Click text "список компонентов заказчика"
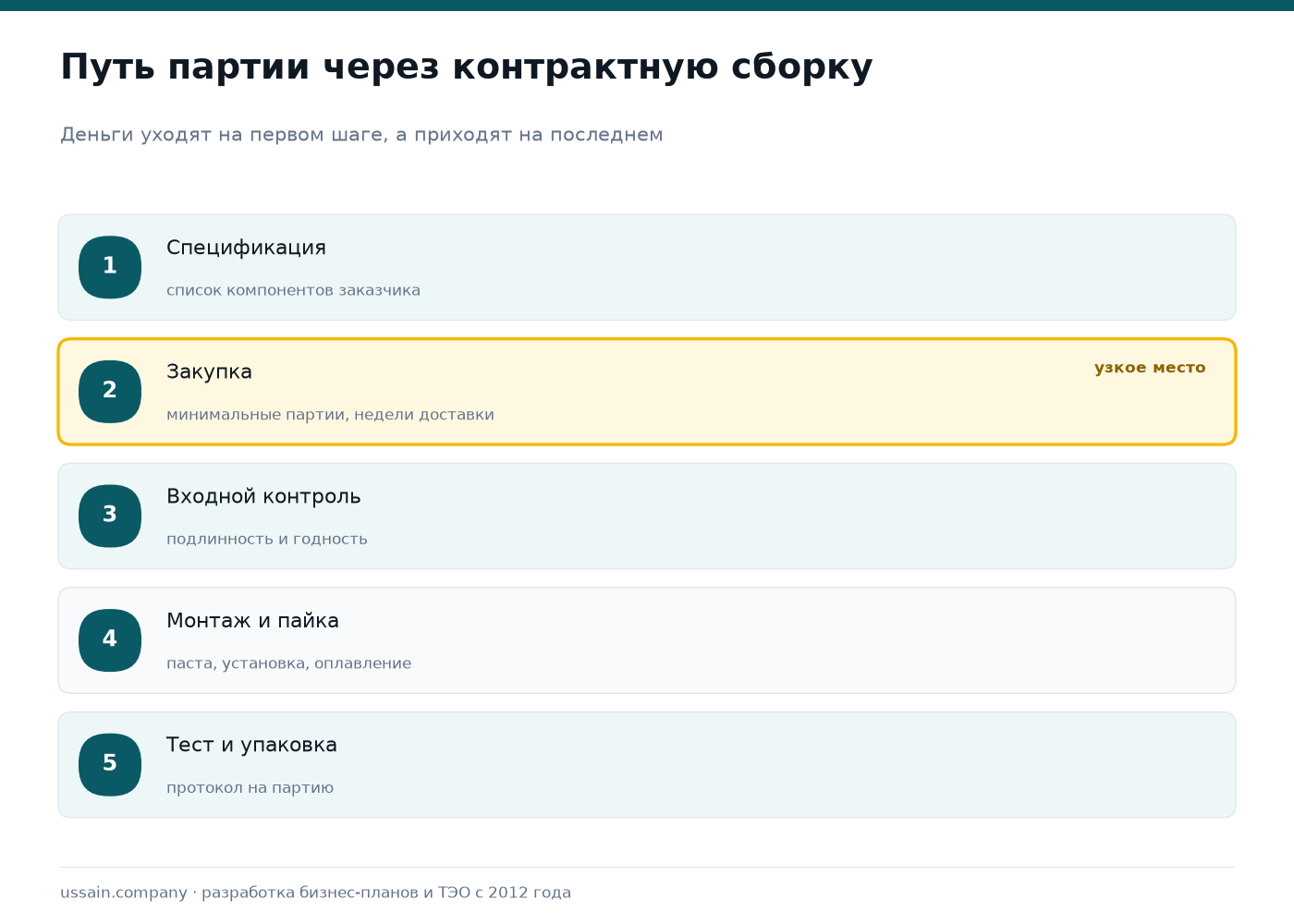This screenshot has width=1294, height=924. click(x=293, y=290)
